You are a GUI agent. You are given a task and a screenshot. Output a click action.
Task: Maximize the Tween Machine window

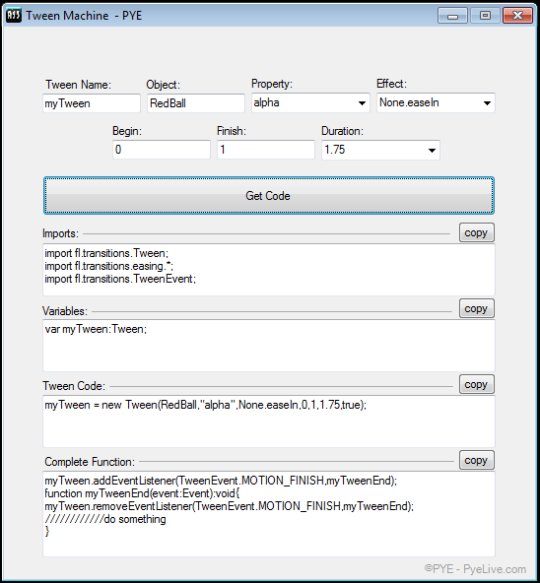(485, 16)
